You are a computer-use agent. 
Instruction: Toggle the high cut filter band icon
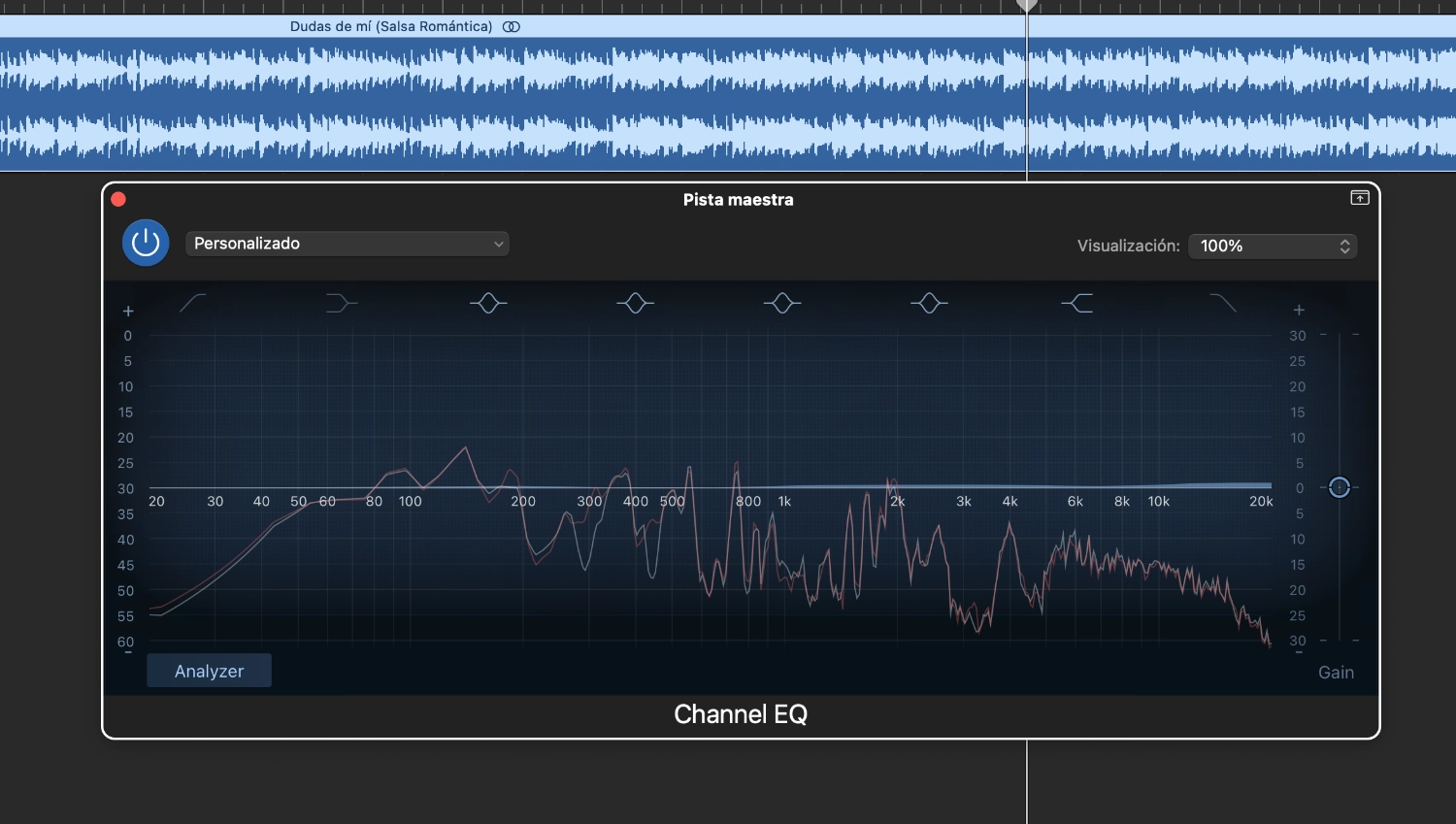coord(1223,303)
